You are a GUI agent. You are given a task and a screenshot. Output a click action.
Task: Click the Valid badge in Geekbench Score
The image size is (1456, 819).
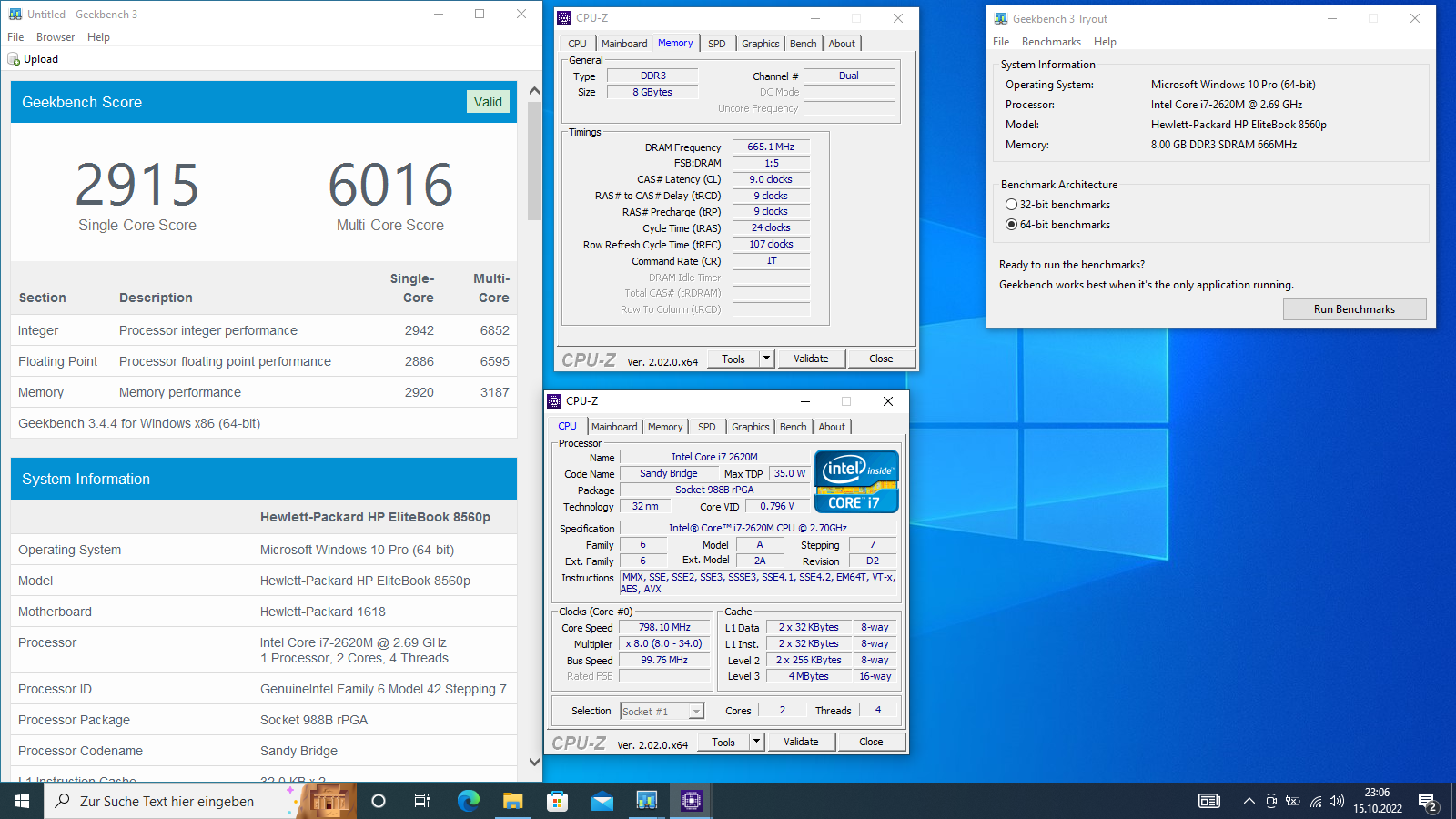488,102
